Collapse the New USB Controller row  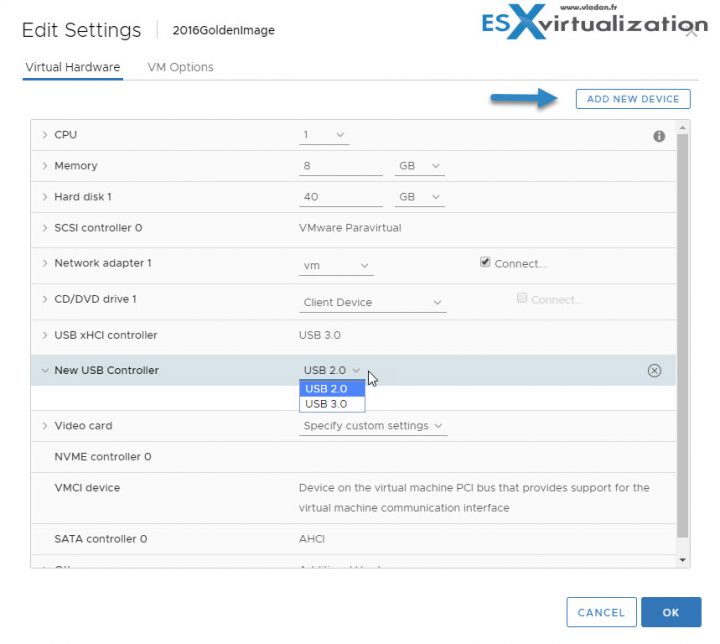[x=45, y=371]
